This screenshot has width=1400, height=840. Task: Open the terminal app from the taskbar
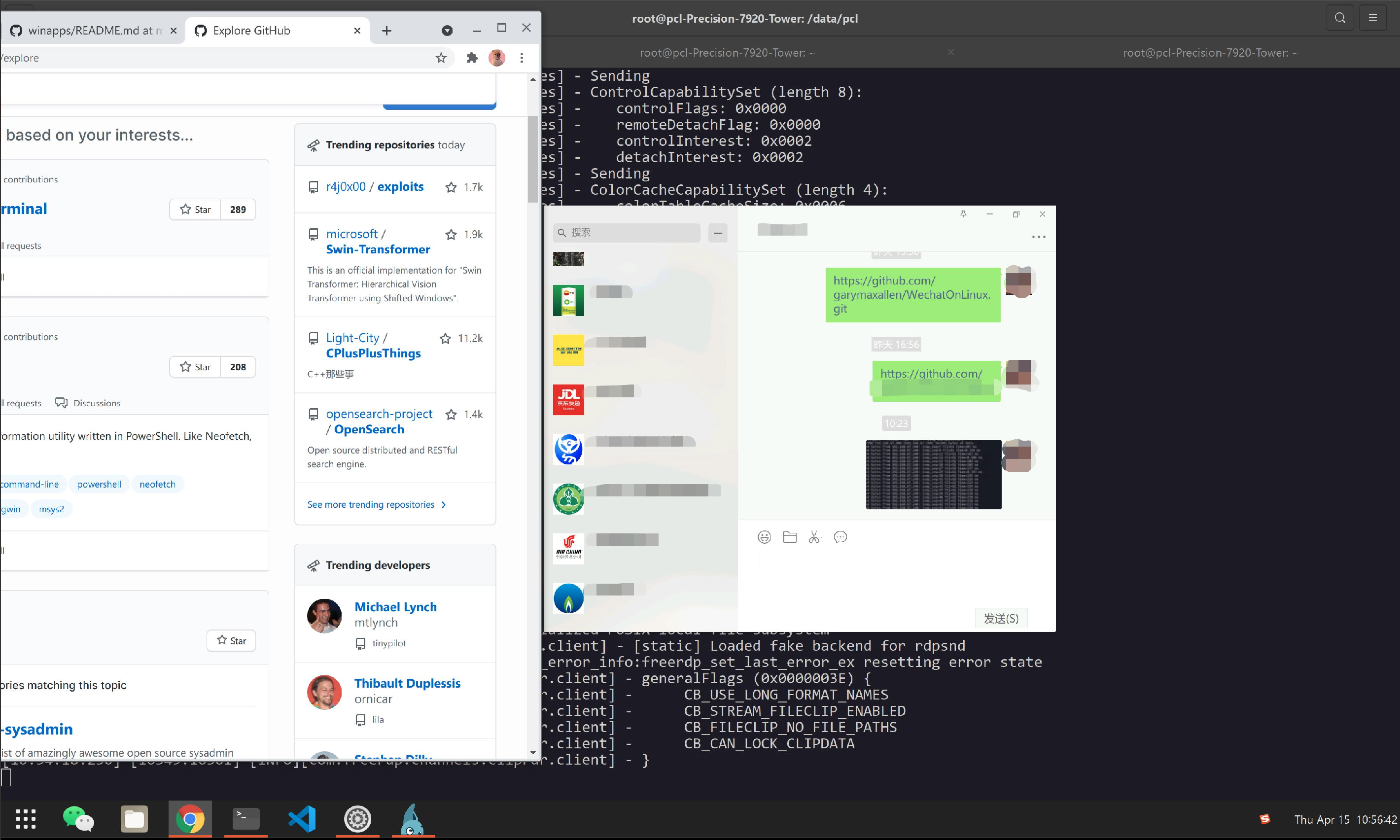click(x=245, y=819)
